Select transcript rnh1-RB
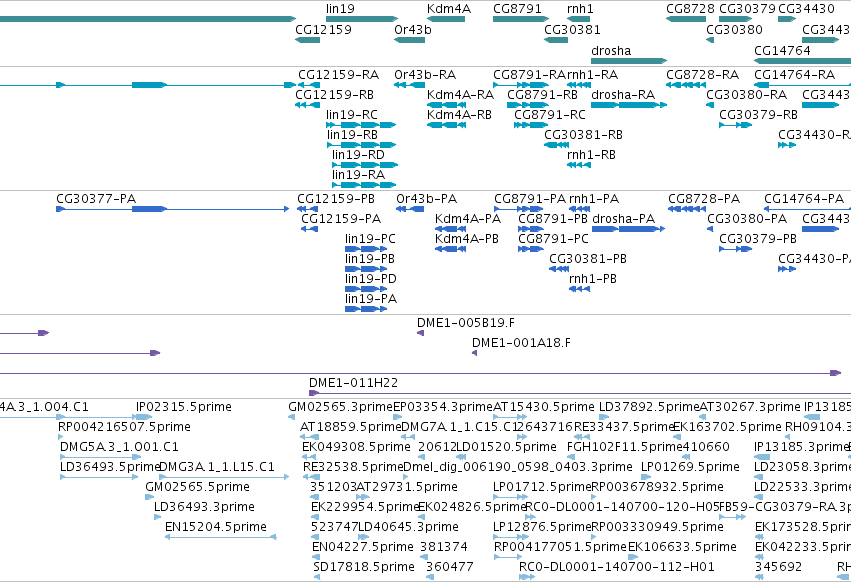The image size is (851, 582). coord(579,165)
